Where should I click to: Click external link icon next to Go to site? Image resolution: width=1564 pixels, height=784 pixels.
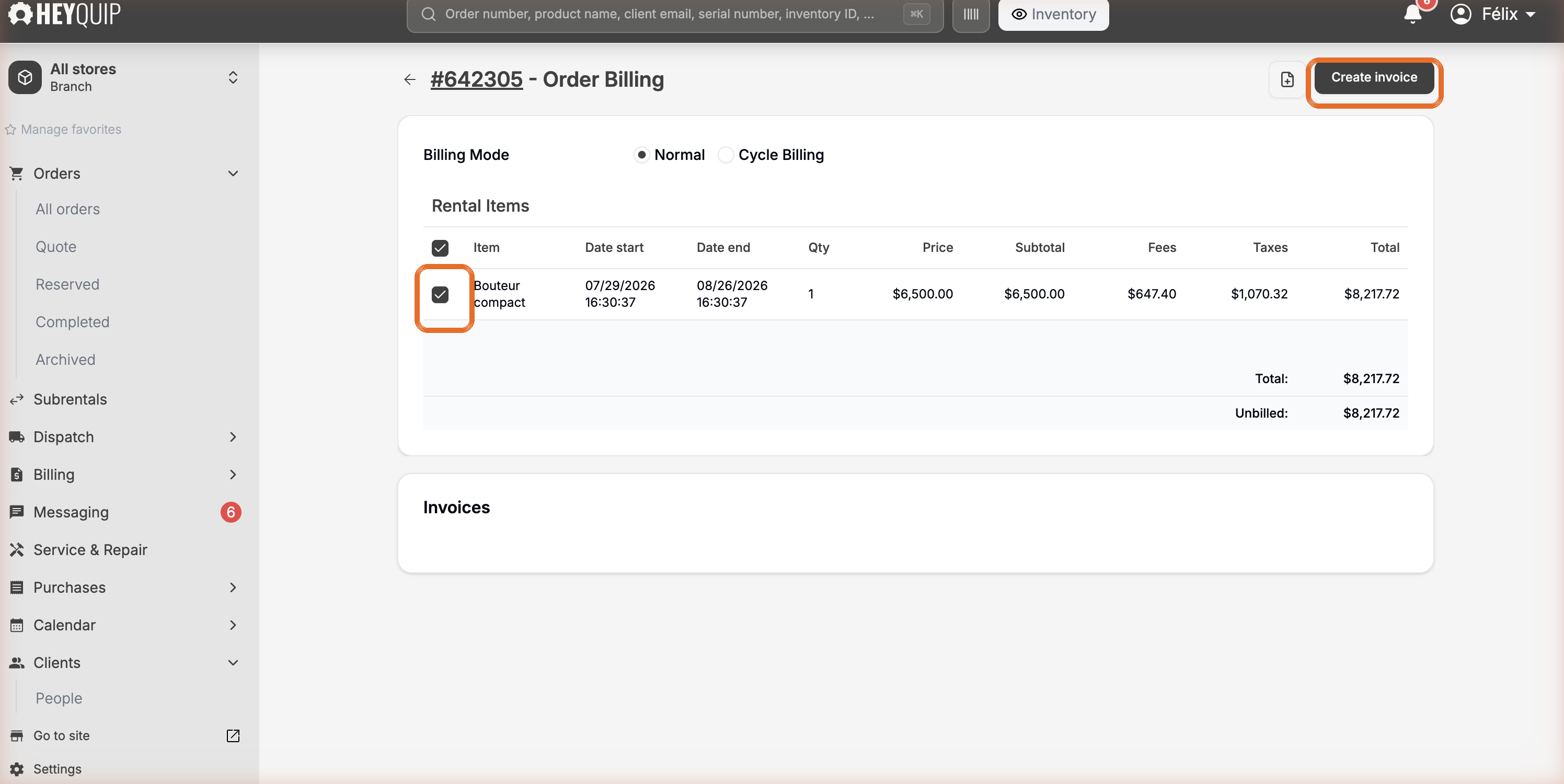[233, 735]
